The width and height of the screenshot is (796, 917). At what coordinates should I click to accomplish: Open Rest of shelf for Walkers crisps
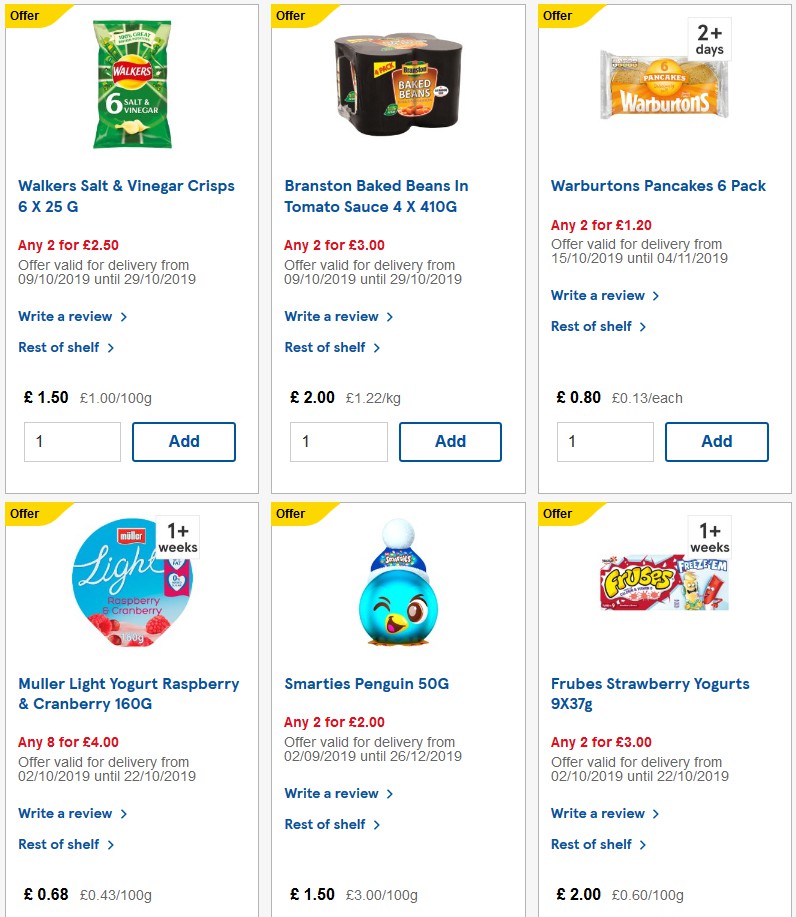[60, 347]
